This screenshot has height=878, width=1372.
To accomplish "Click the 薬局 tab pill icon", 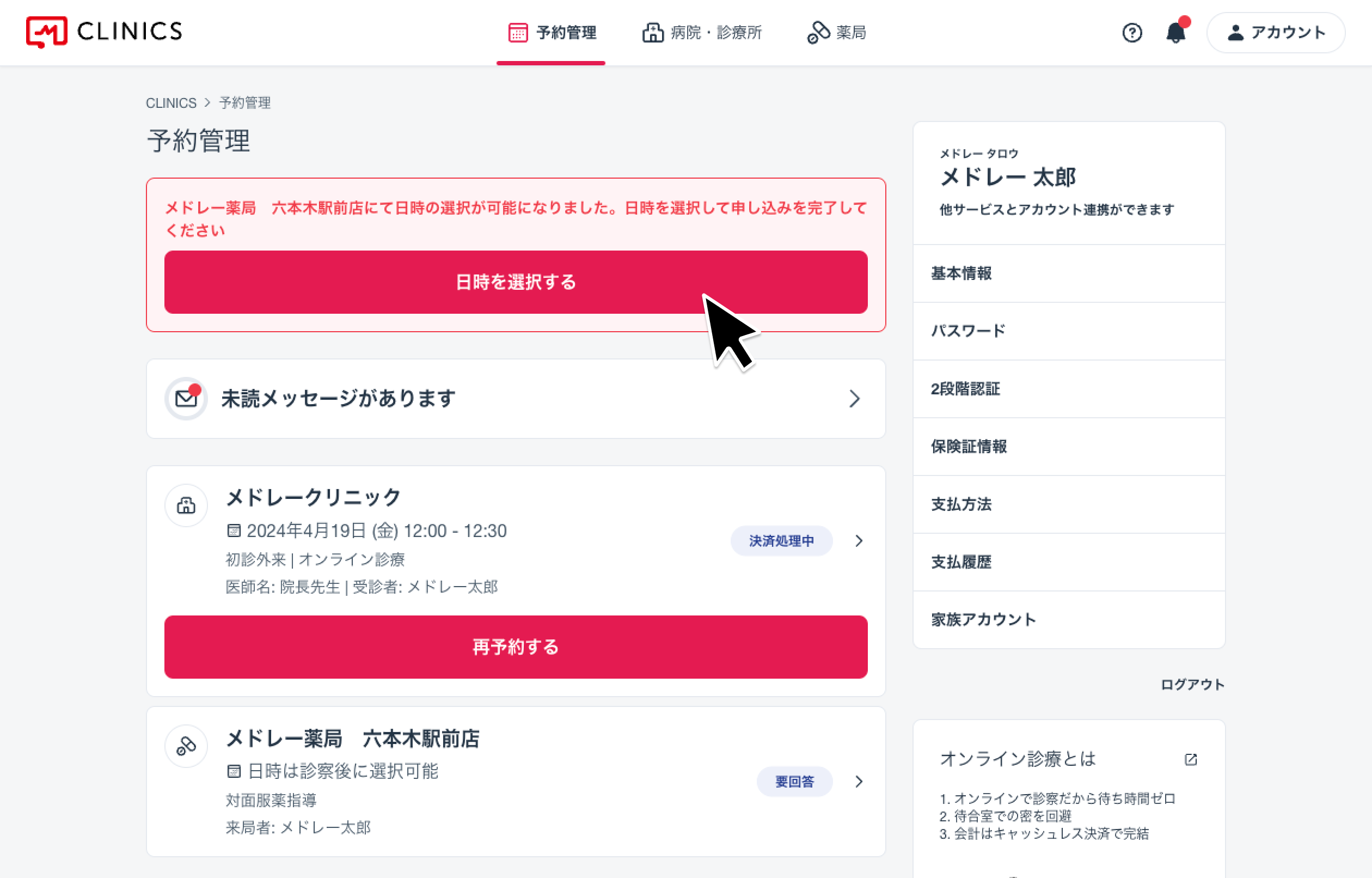I will pos(818,33).
